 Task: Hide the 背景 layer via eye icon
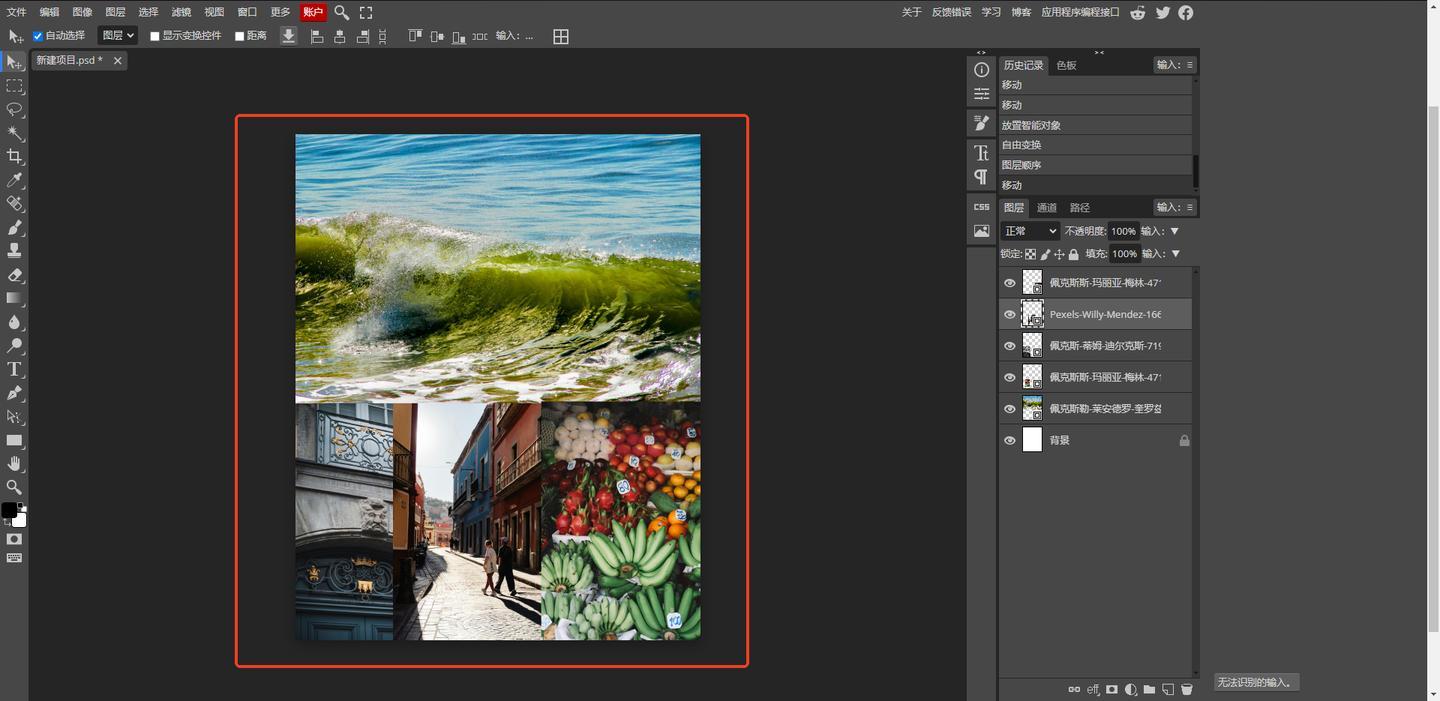point(1009,441)
